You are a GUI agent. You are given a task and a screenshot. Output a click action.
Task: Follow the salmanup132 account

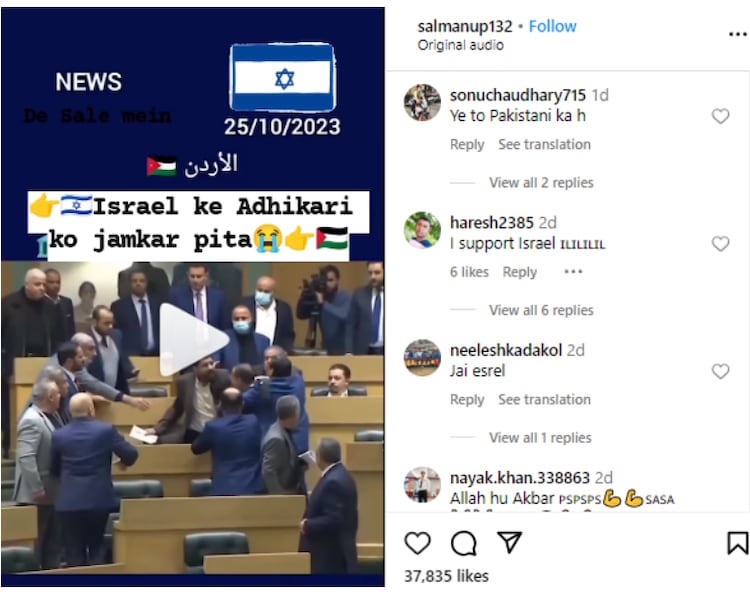pos(552,26)
